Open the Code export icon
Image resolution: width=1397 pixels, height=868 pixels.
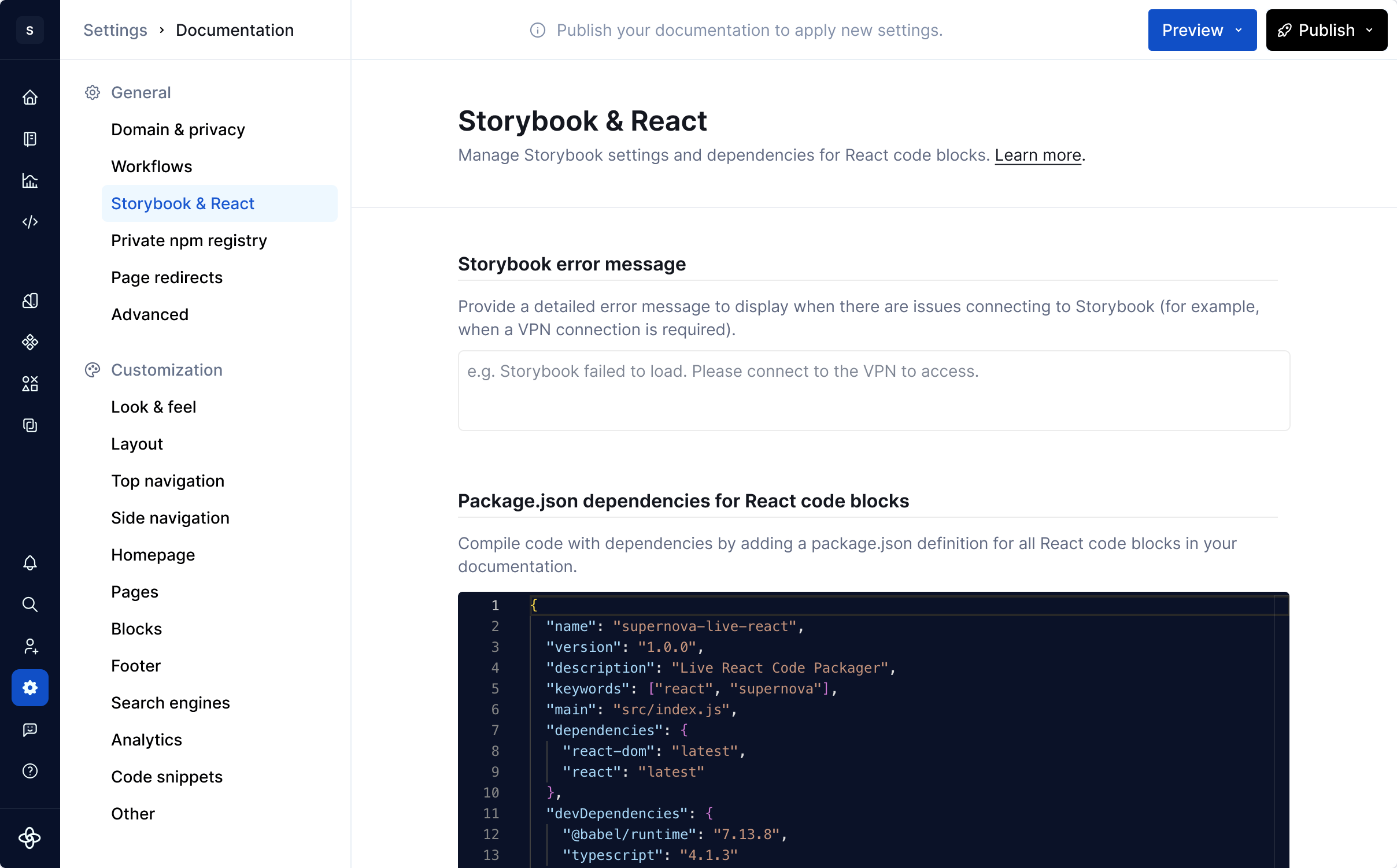[30, 222]
